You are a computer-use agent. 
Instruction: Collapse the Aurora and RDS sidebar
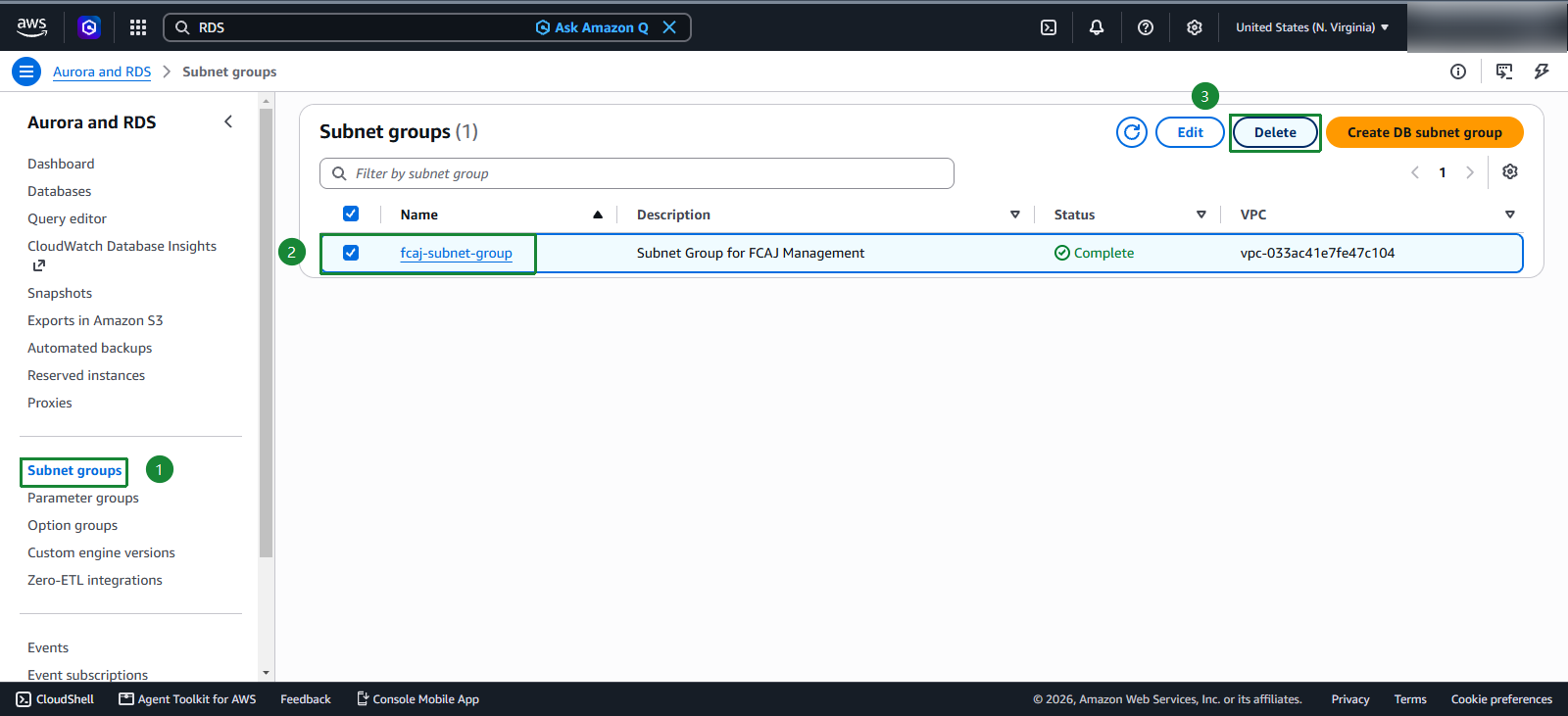point(228,121)
